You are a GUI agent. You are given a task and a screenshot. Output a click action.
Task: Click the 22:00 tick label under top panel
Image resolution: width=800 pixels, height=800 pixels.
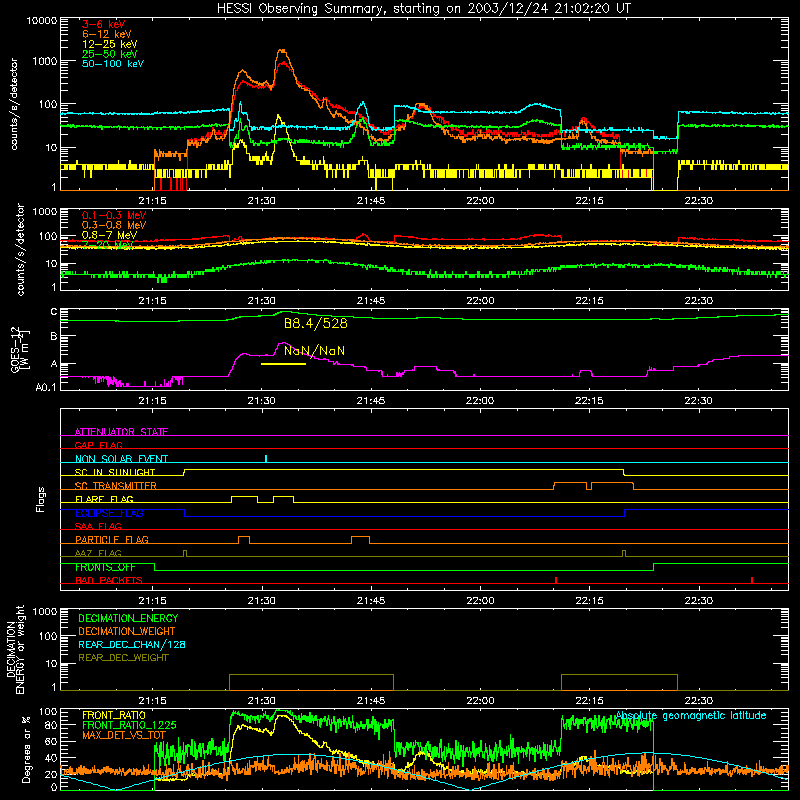pyautogui.click(x=480, y=201)
